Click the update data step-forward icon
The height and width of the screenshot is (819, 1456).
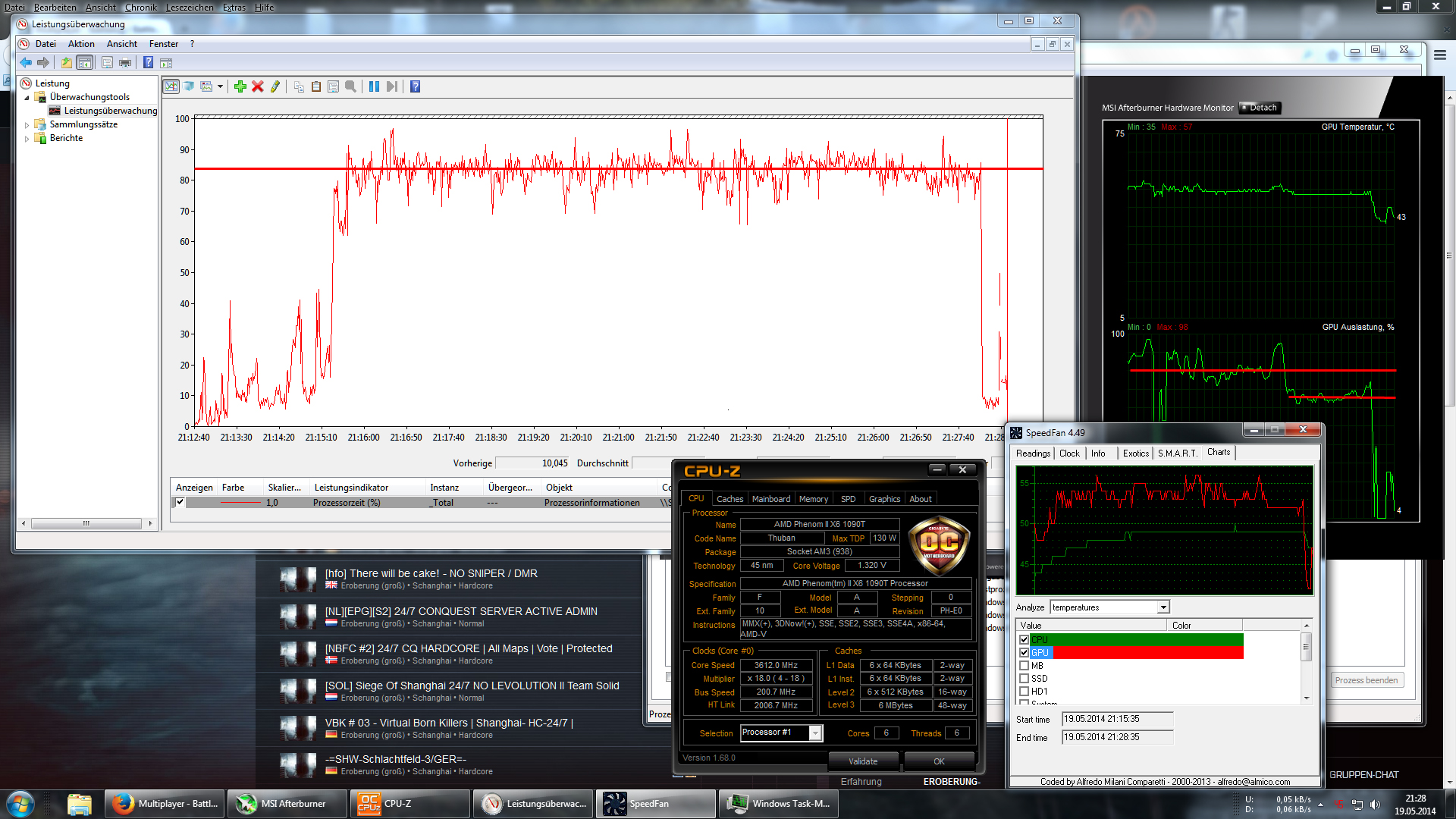coord(391,86)
